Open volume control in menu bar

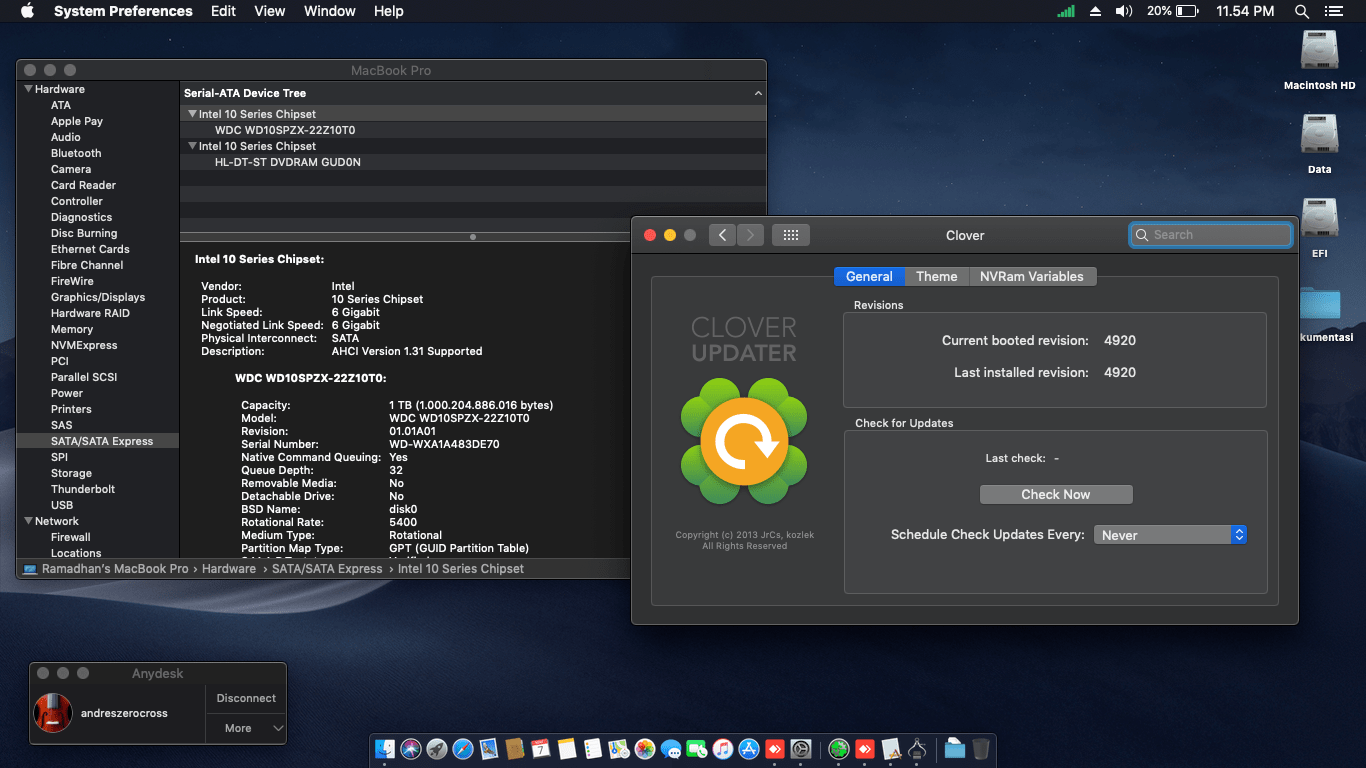click(1124, 11)
